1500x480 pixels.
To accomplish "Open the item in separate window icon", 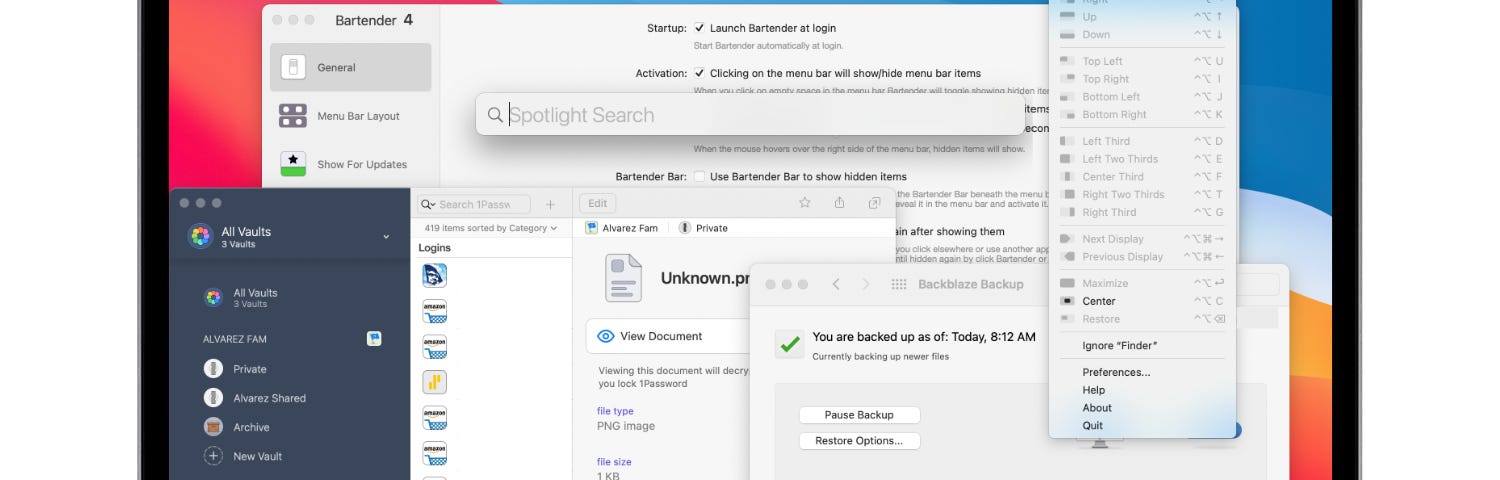I will 874,203.
